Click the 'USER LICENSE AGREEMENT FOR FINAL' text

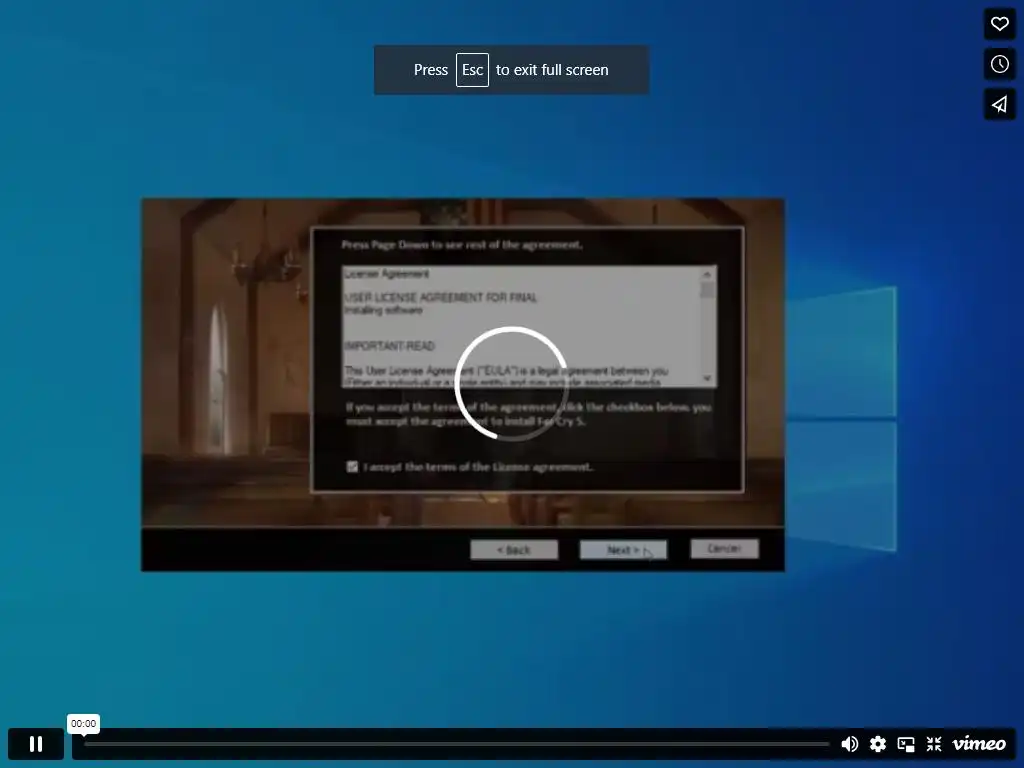pos(441,298)
